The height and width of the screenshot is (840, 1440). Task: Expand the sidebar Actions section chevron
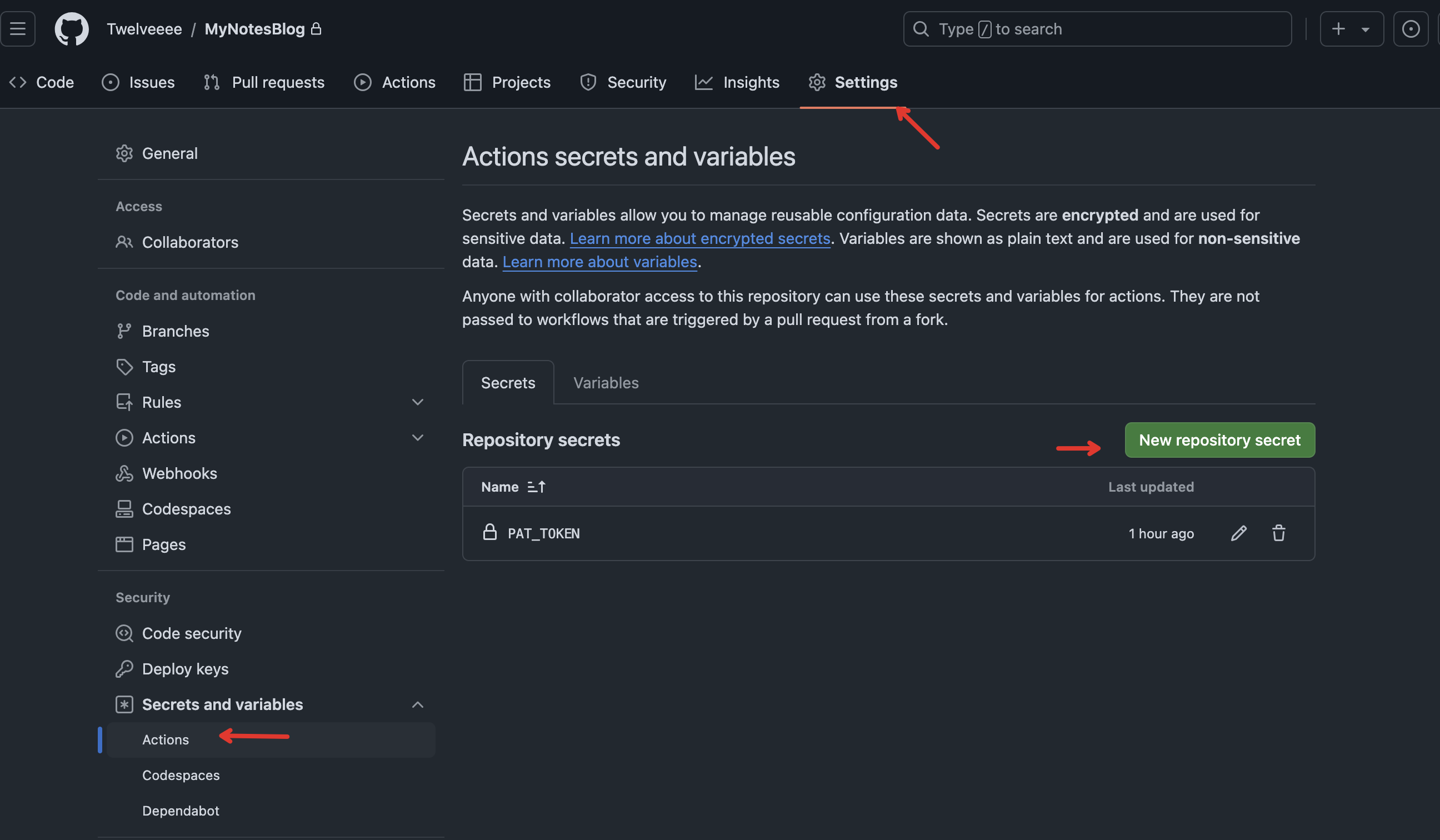418,438
